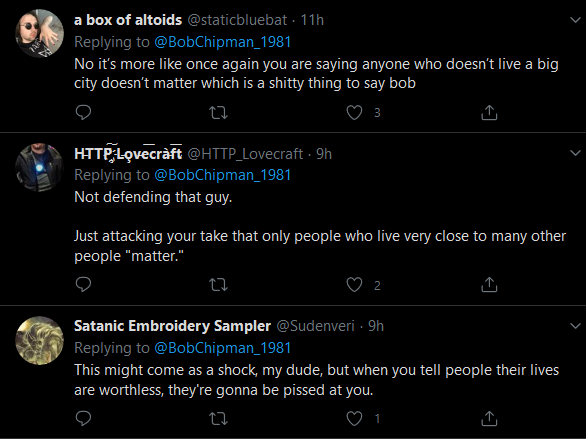The width and height of the screenshot is (586, 439).
Task: View HTTP_Lovecraft's profile avatar
Action: [39, 167]
